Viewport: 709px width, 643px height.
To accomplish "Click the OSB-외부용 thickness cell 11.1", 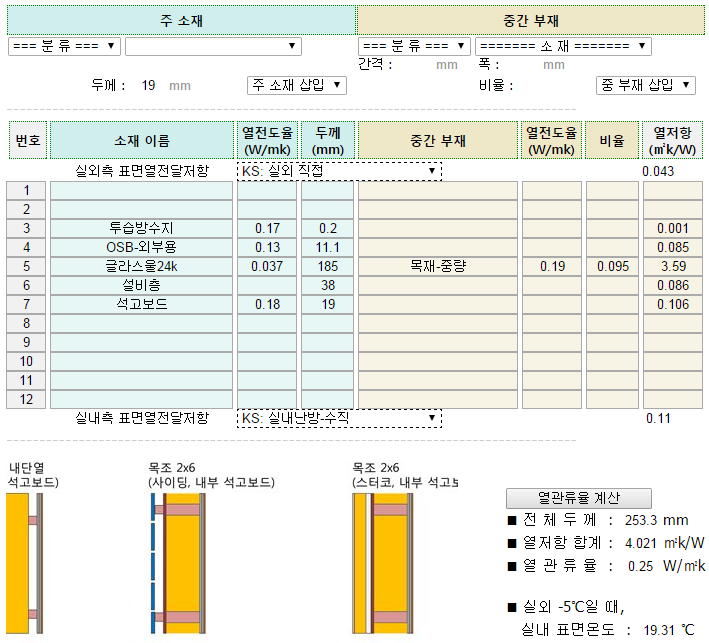I will 327,248.
